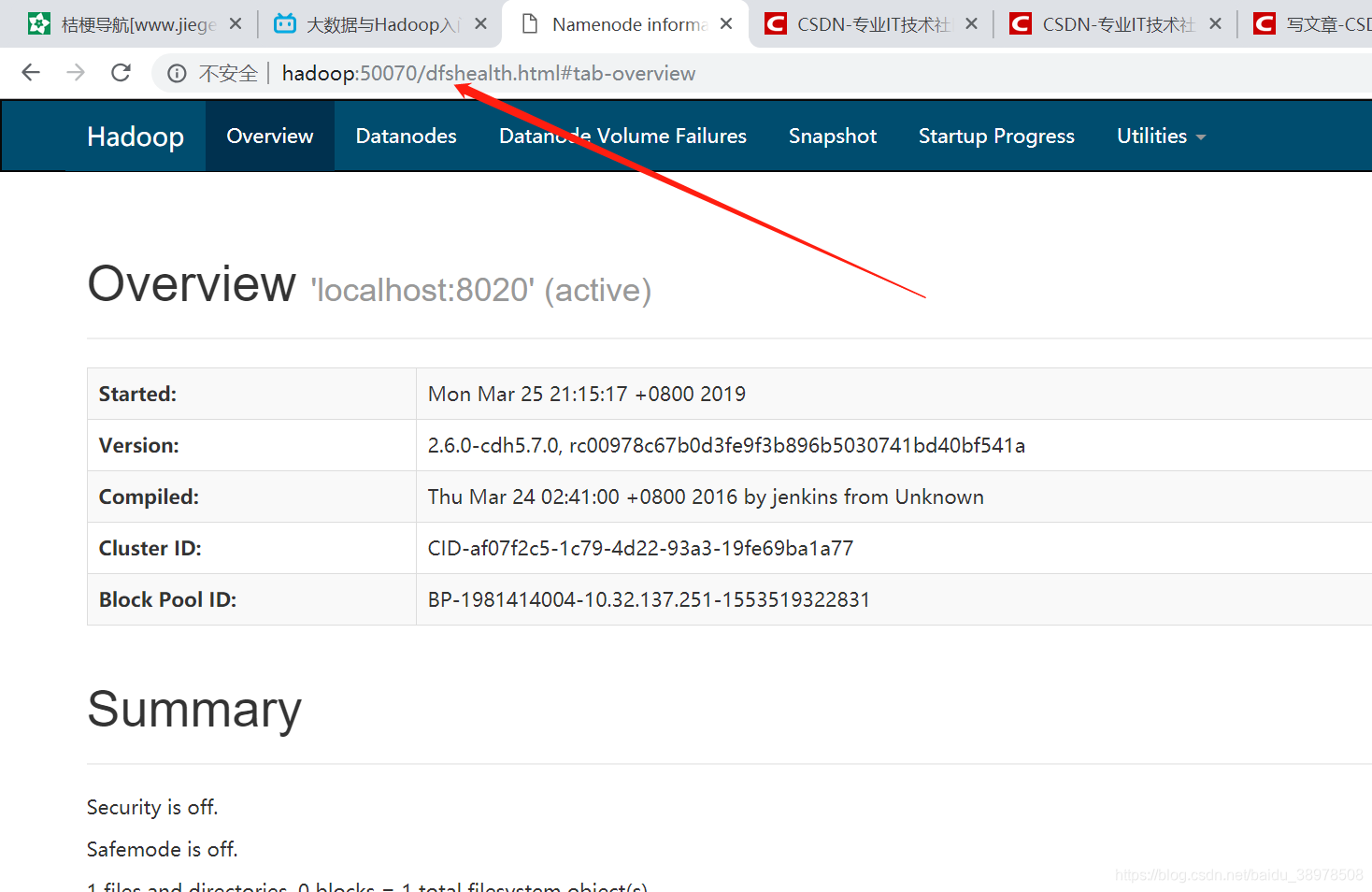Click the 'Block Pool ID:' row label
Screen dimensions: 1372x892
coord(168,600)
